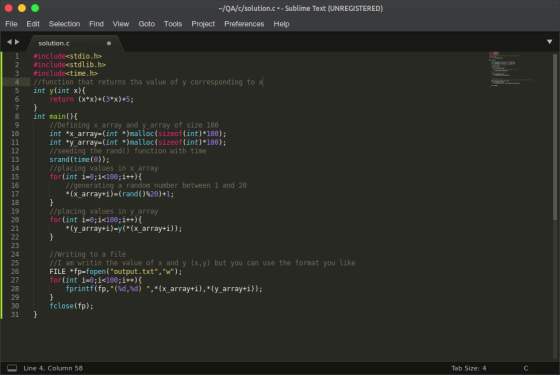Open the Selection menu
The height and width of the screenshot is (375, 560).
[x=64, y=24]
